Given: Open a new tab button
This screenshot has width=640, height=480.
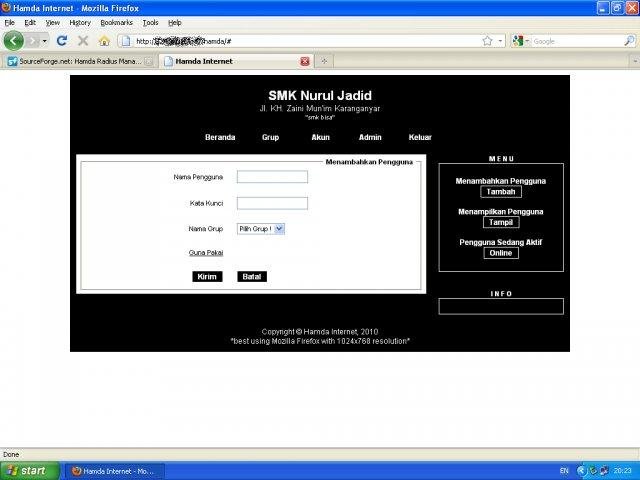Looking at the screenshot, I should (x=324, y=61).
